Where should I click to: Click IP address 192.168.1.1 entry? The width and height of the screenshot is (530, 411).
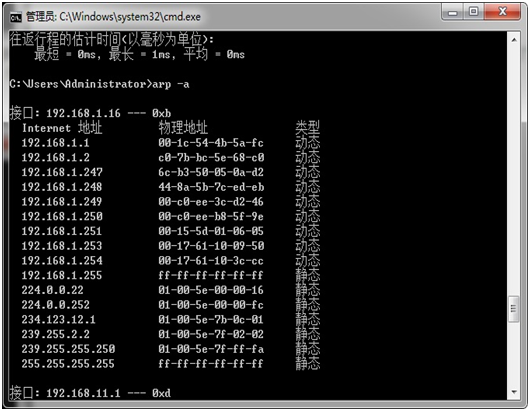(55, 143)
